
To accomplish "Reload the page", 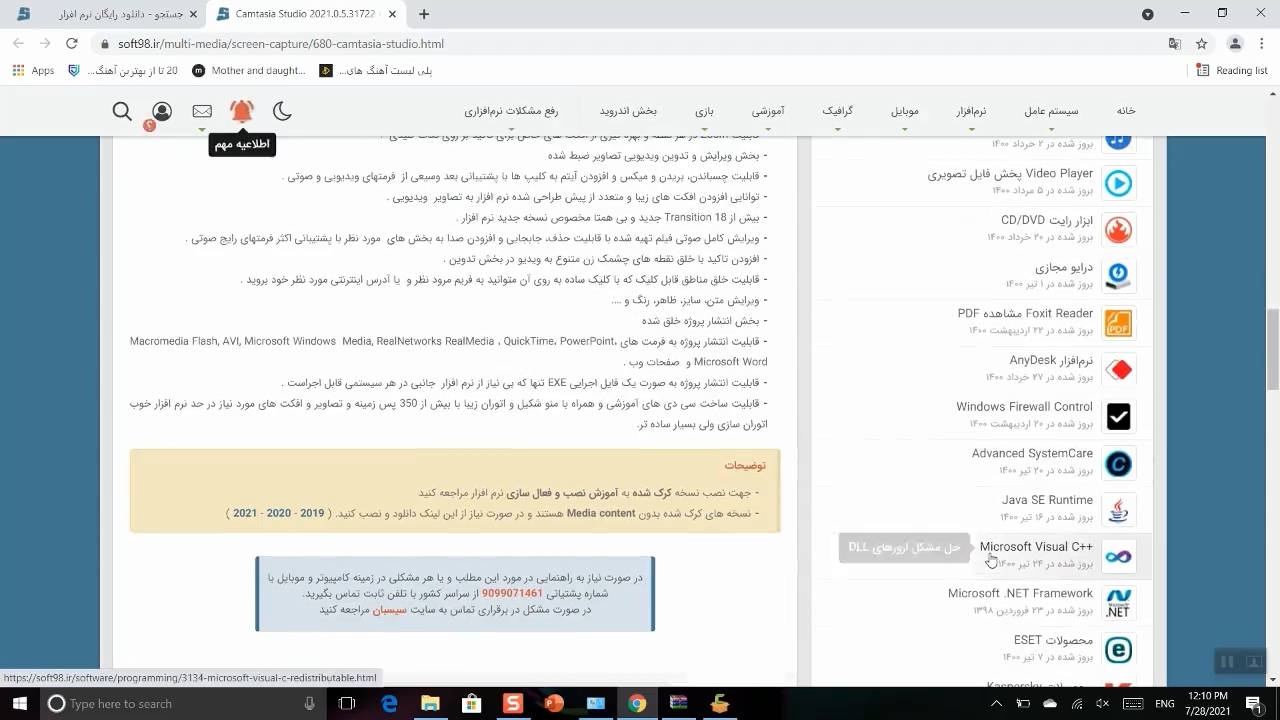I will (x=72, y=44).
